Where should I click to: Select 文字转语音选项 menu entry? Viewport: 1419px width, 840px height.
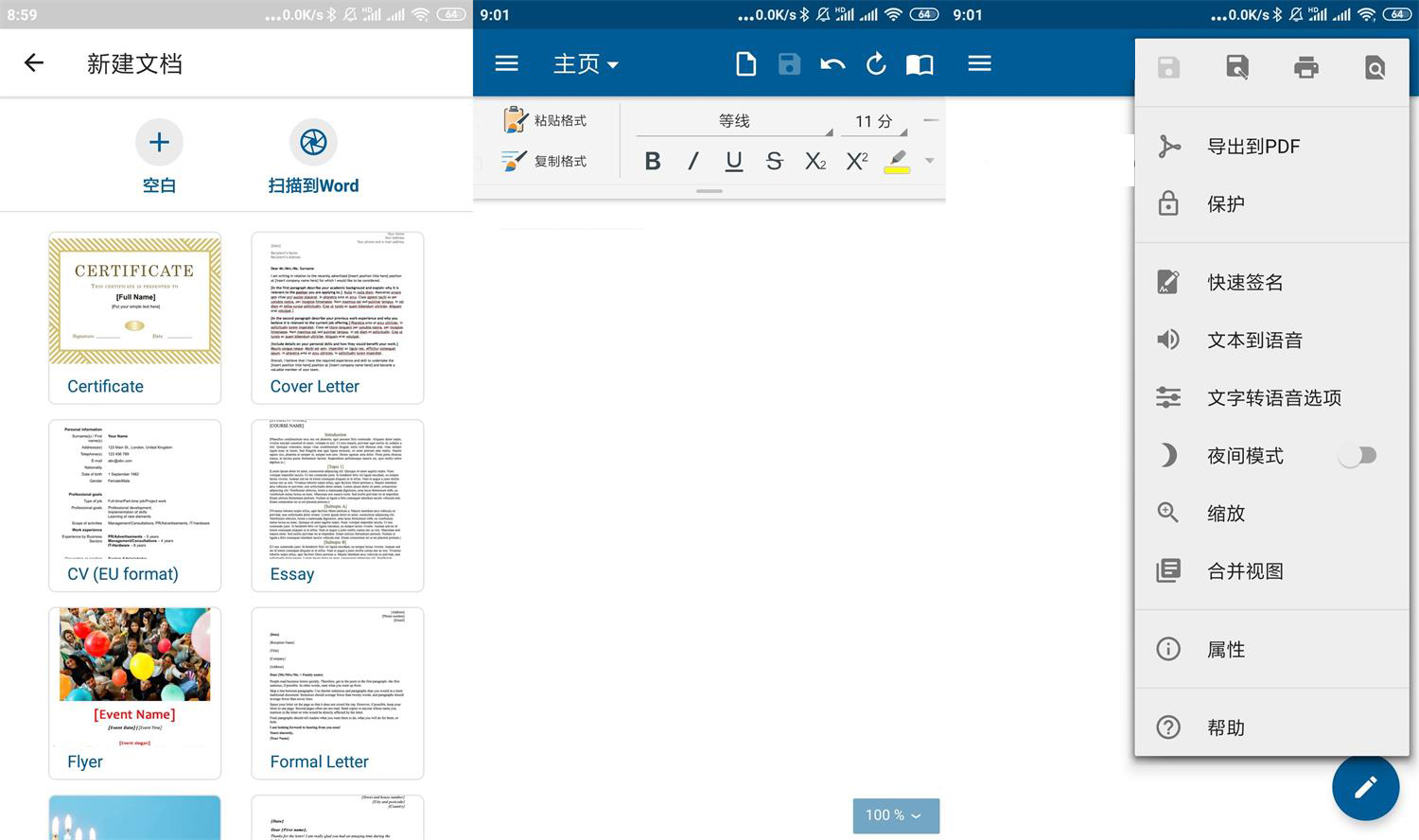1271,397
